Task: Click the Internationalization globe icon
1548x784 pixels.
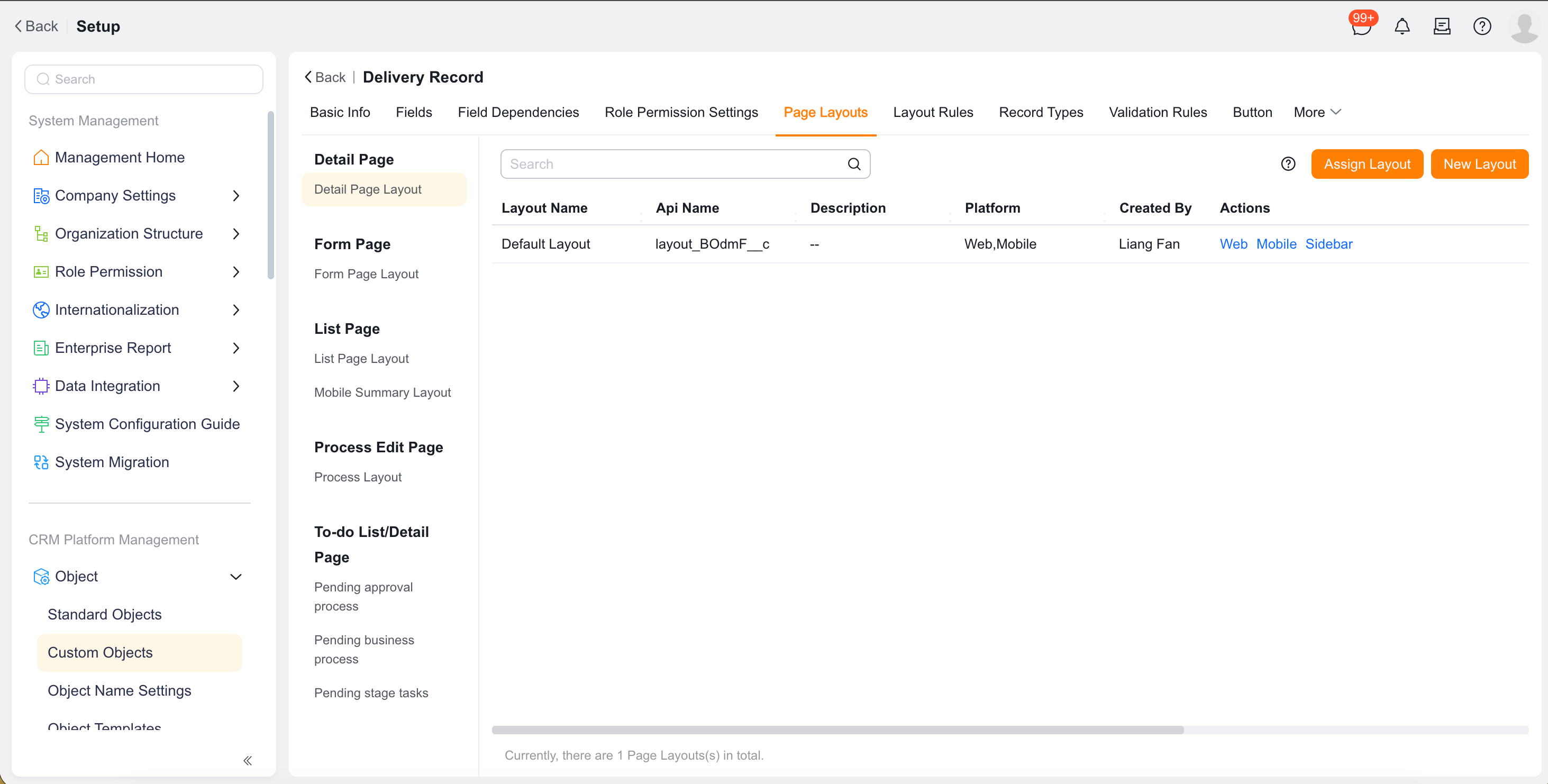Action: click(x=41, y=310)
